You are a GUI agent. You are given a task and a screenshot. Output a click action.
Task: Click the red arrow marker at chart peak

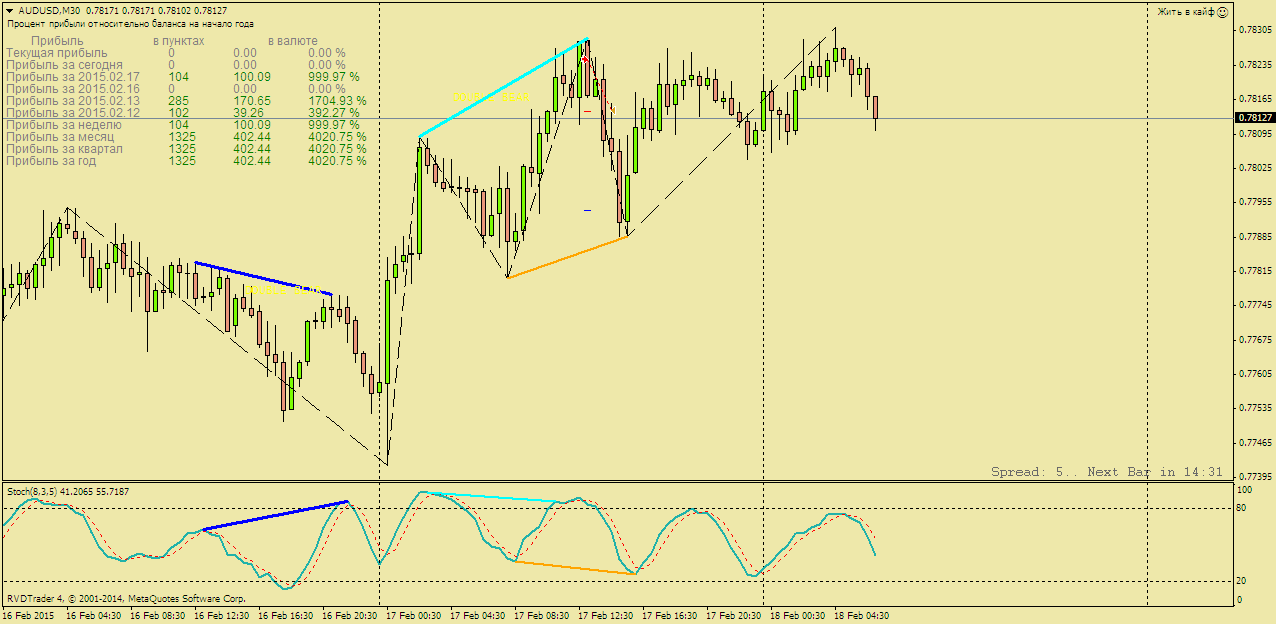(x=586, y=60)
